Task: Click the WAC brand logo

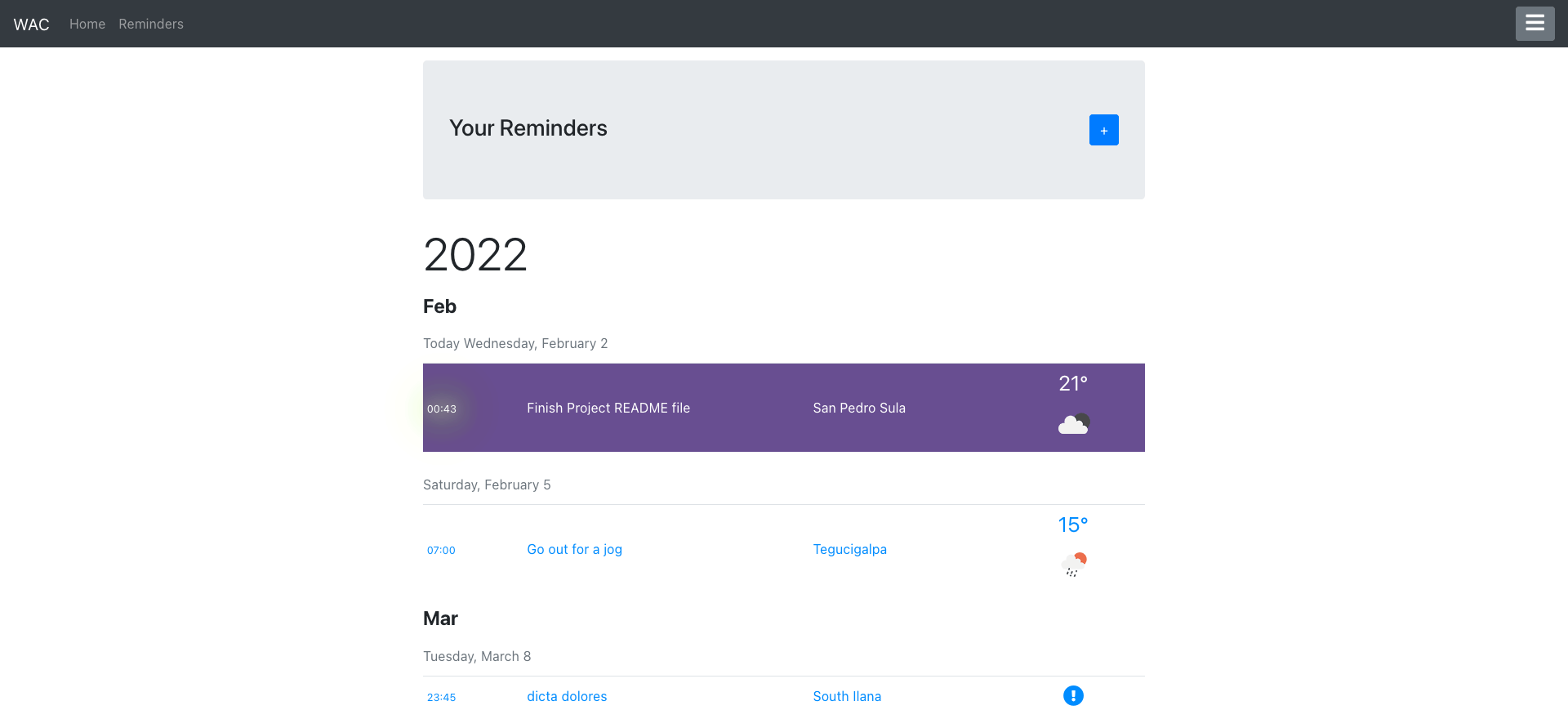Action: point(32,25)
